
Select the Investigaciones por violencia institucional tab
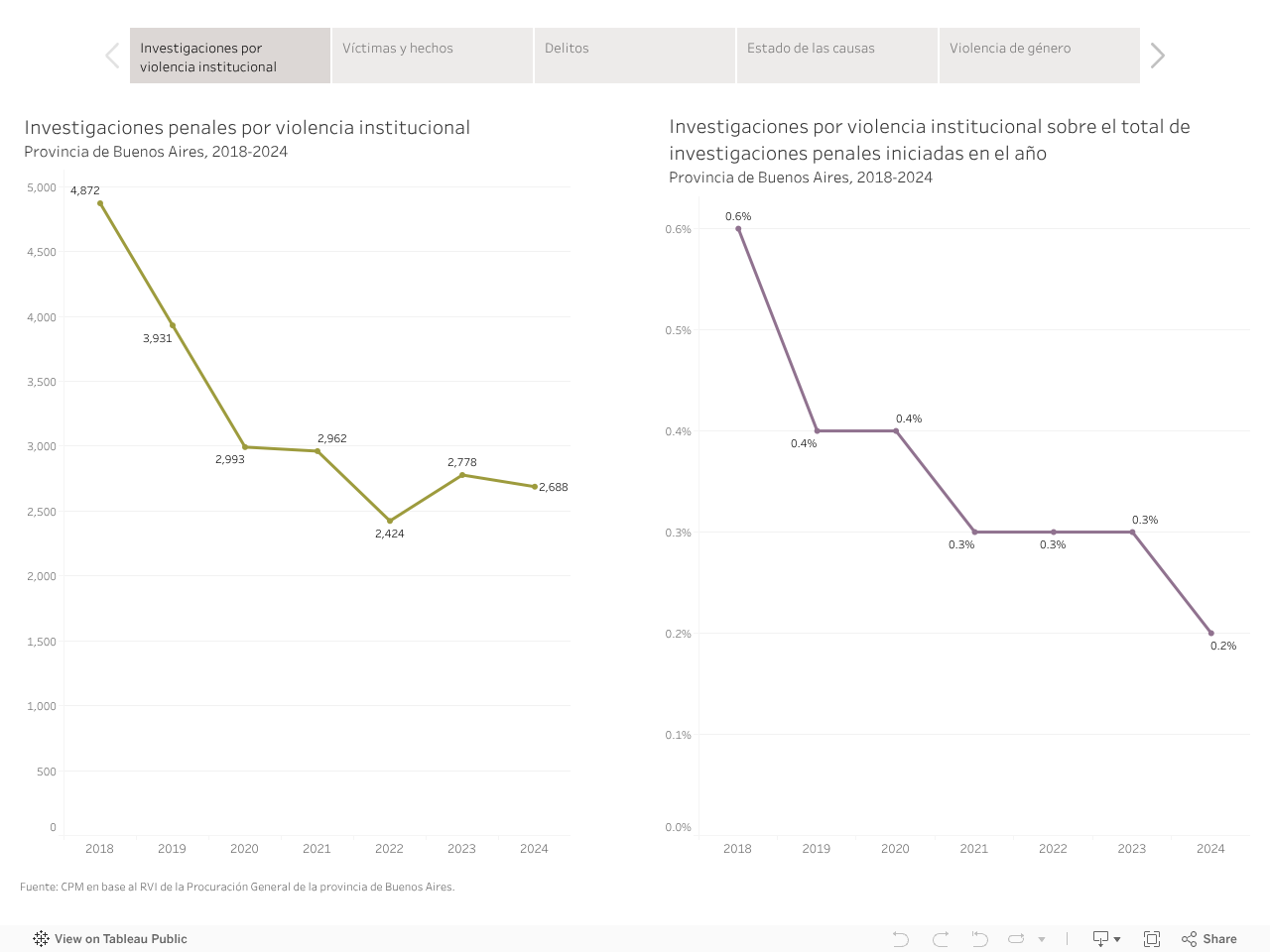(x=230, y=56)
